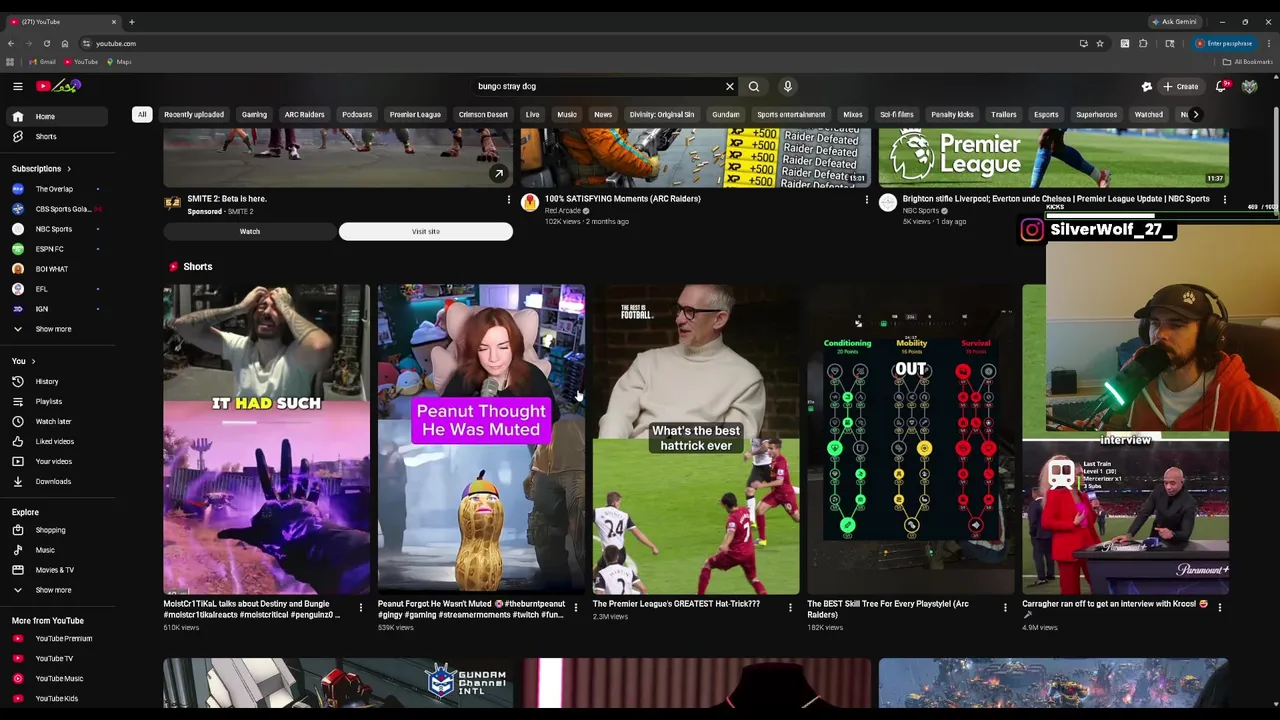This screenshot has height=720, width=1280.
Task: Select the Esports chip
Action: tap(1046, 114)
